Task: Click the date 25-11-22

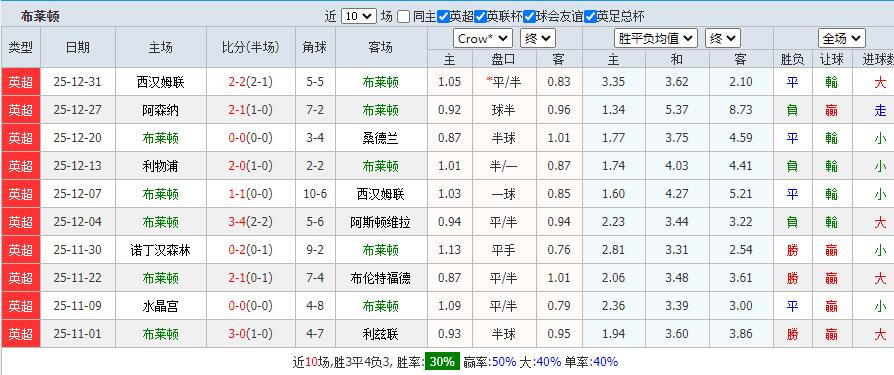Action: pos(78,278)
